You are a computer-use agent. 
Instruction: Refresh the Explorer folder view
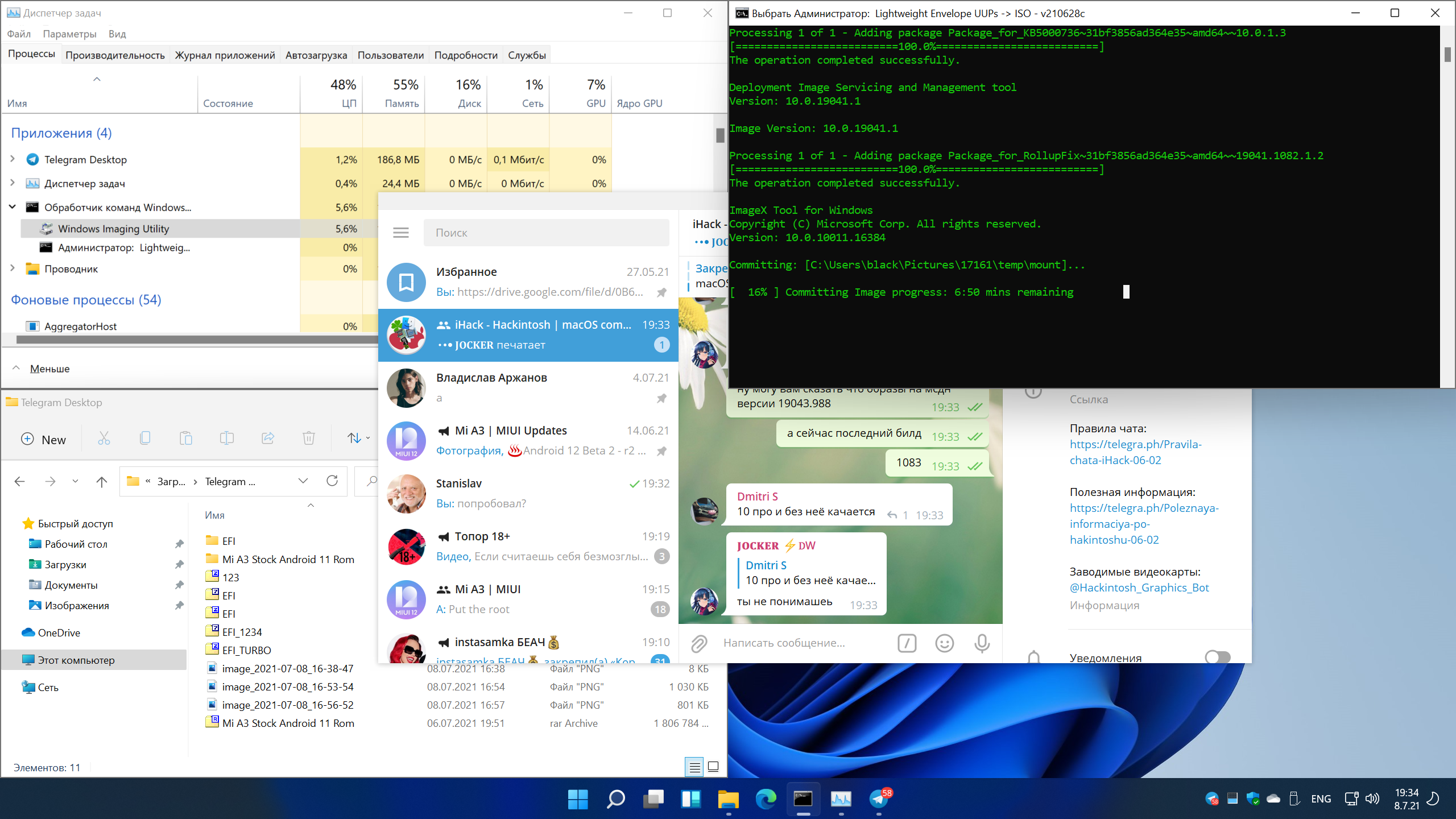332,481
